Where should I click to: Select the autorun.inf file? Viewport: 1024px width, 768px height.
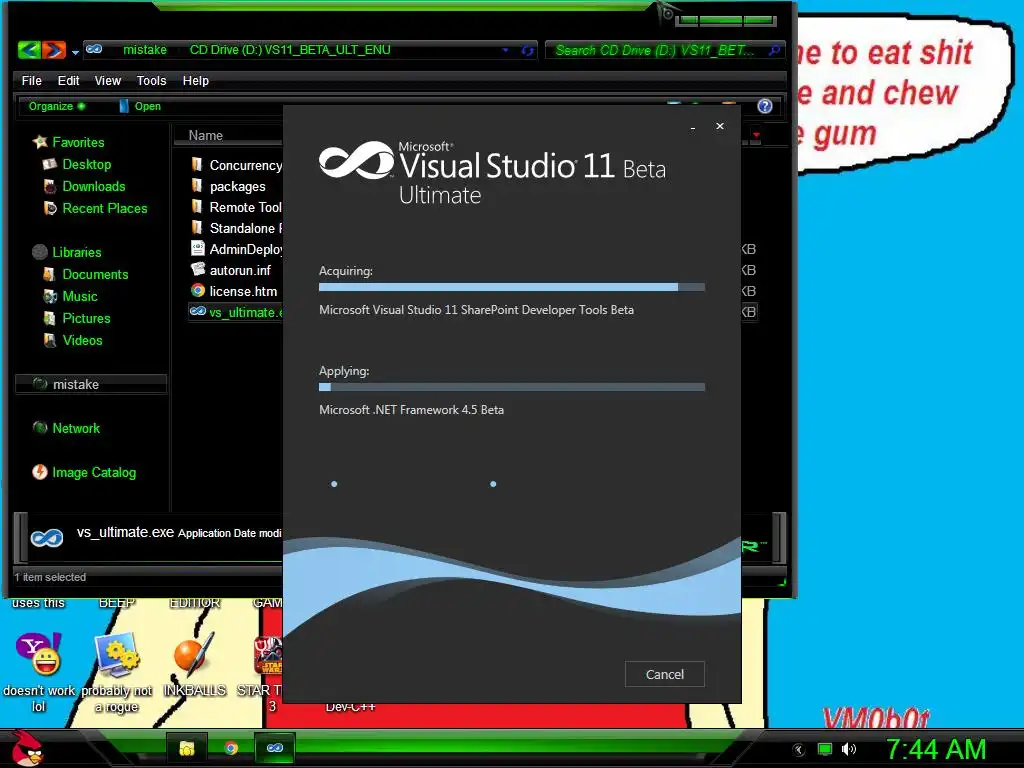(x=240, y=270)
